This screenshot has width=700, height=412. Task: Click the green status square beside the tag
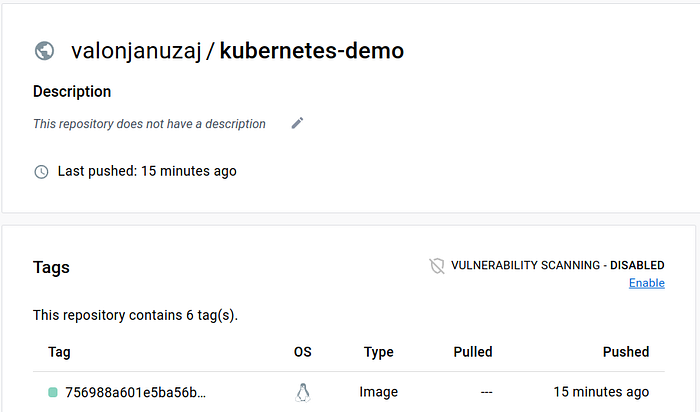[52, 392]
